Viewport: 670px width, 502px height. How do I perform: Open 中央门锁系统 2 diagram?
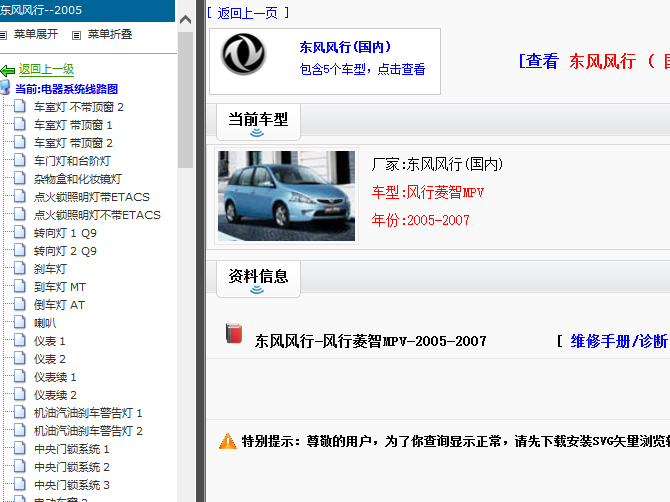coord(71,467)
